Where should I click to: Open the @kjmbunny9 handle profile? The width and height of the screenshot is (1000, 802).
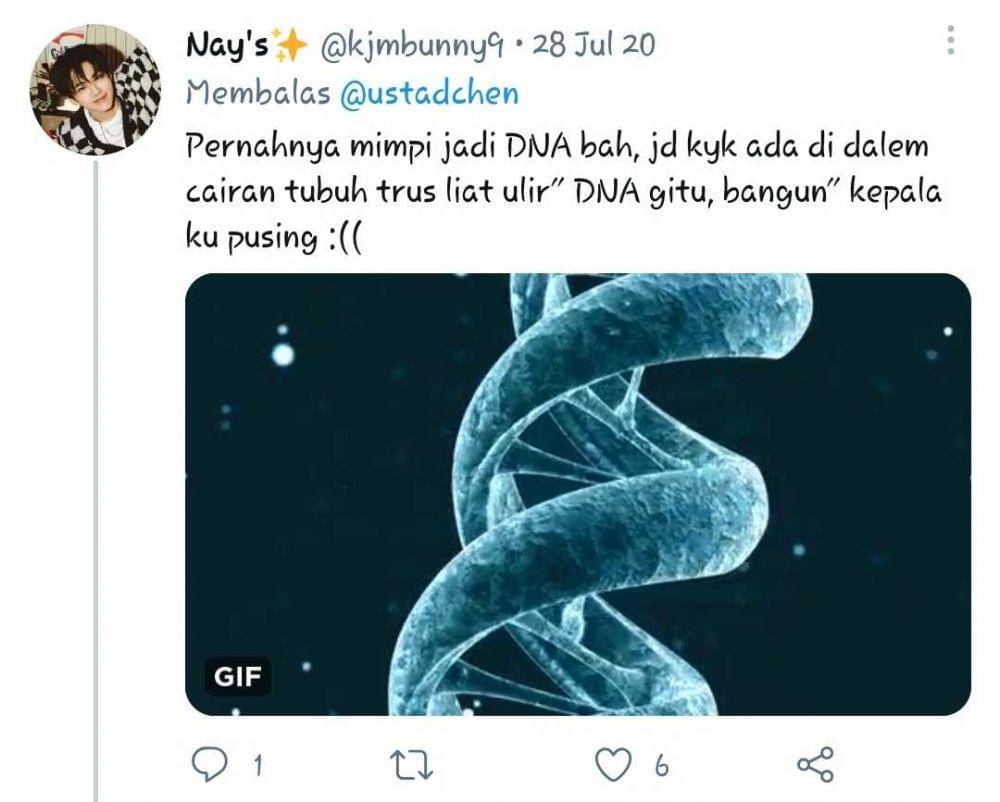point(412,46)
